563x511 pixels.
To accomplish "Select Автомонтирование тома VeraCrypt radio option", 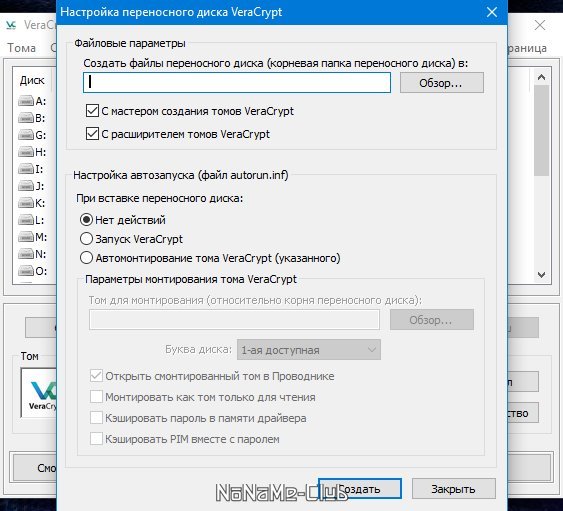I will 86,258.
